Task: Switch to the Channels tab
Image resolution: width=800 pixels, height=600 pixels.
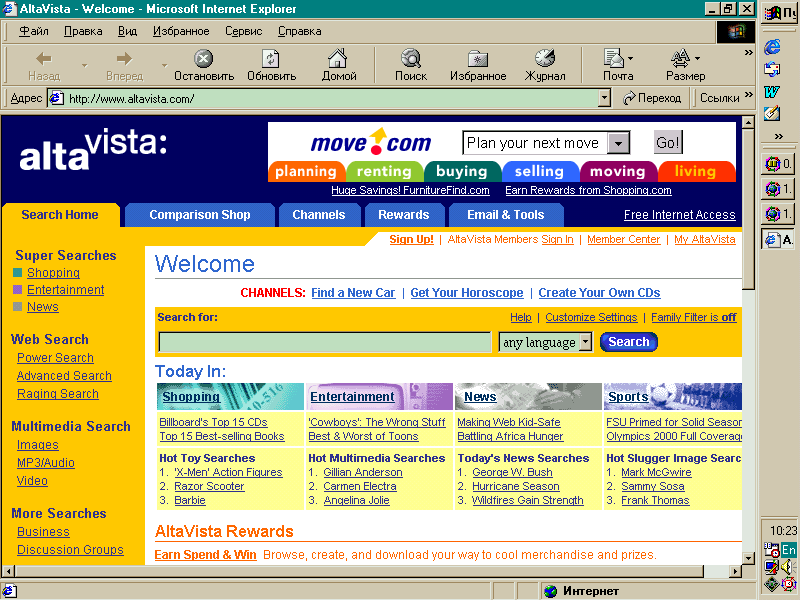Action: coord(319,215)
